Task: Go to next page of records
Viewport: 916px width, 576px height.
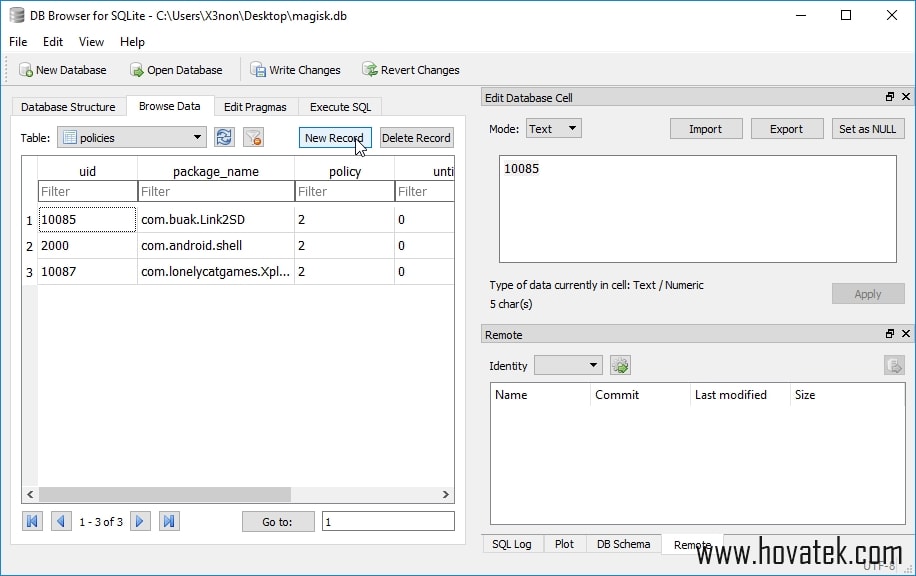Action: 140,521
